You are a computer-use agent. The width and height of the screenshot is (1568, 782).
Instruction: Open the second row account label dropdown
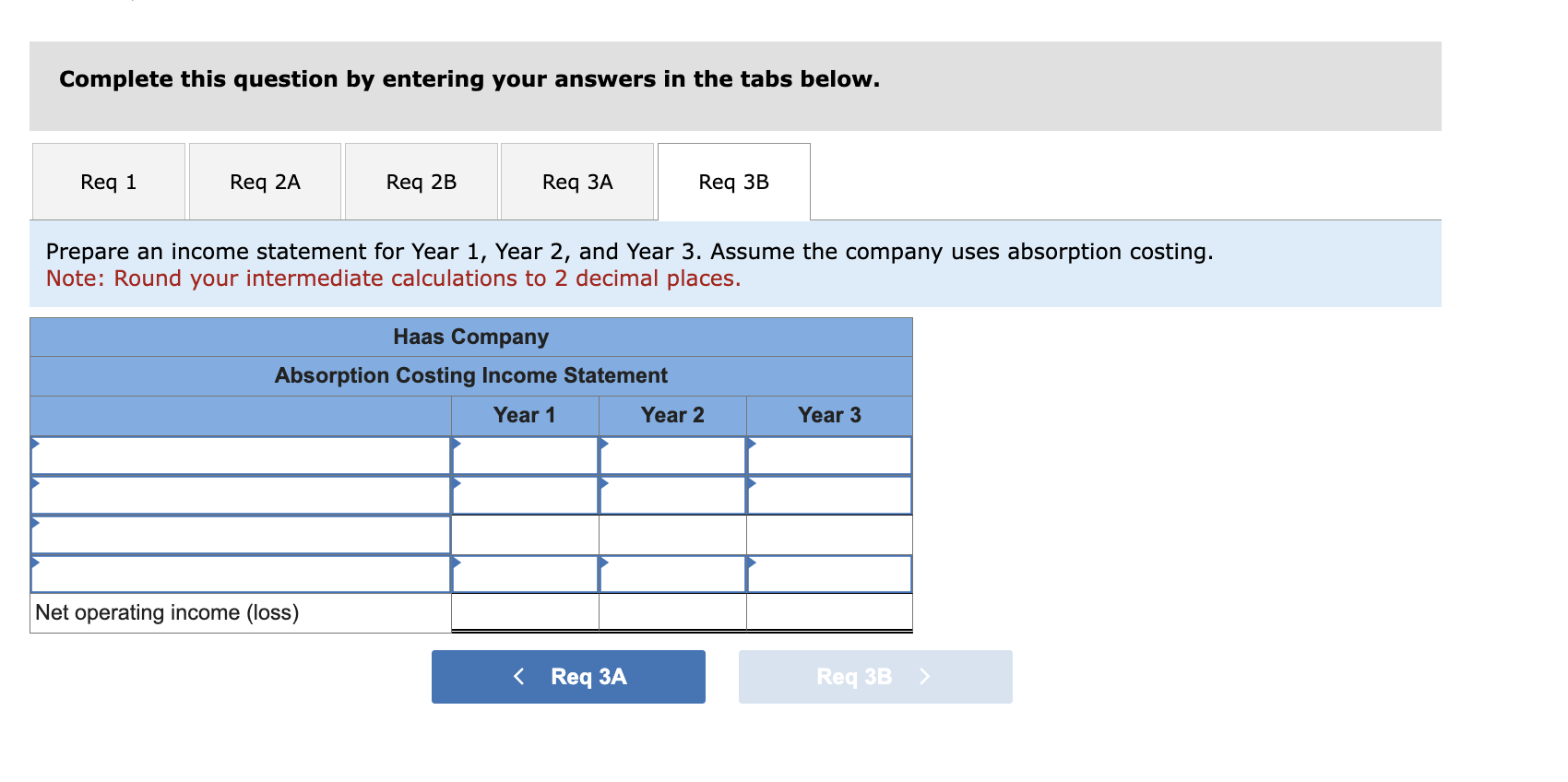point(240,494)
